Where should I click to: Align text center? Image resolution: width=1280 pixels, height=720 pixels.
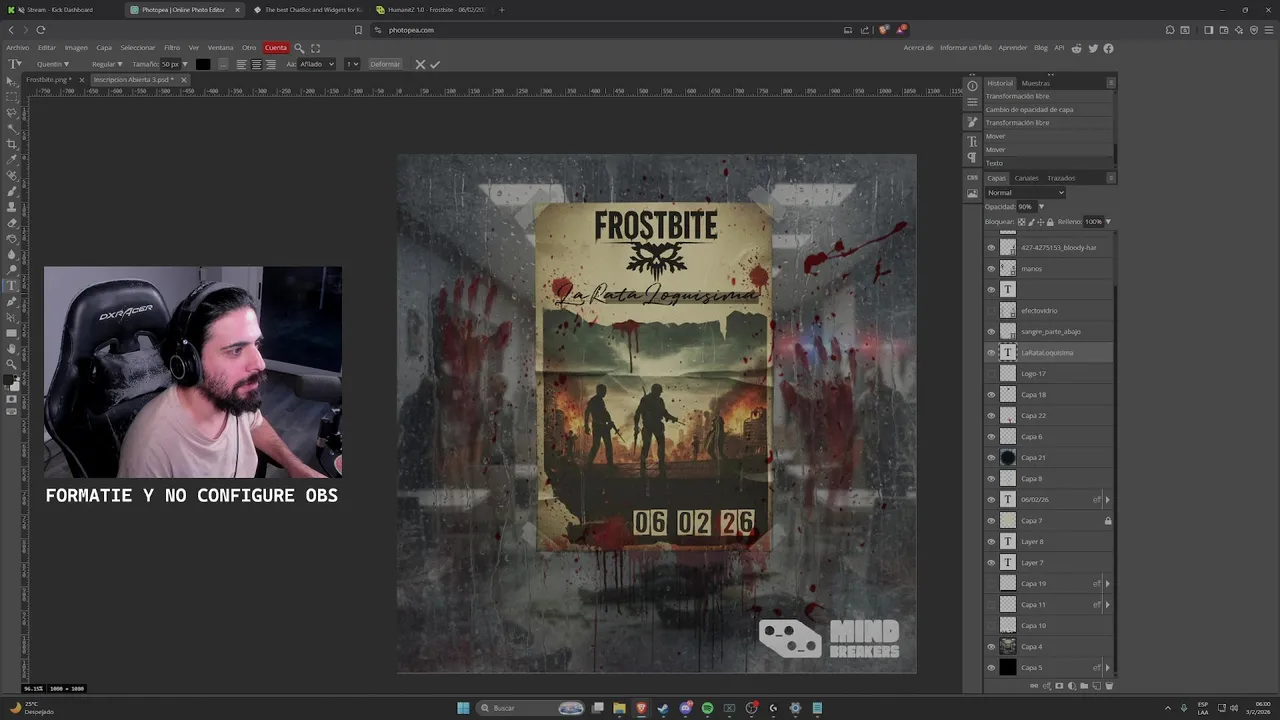tap(256, 64)
